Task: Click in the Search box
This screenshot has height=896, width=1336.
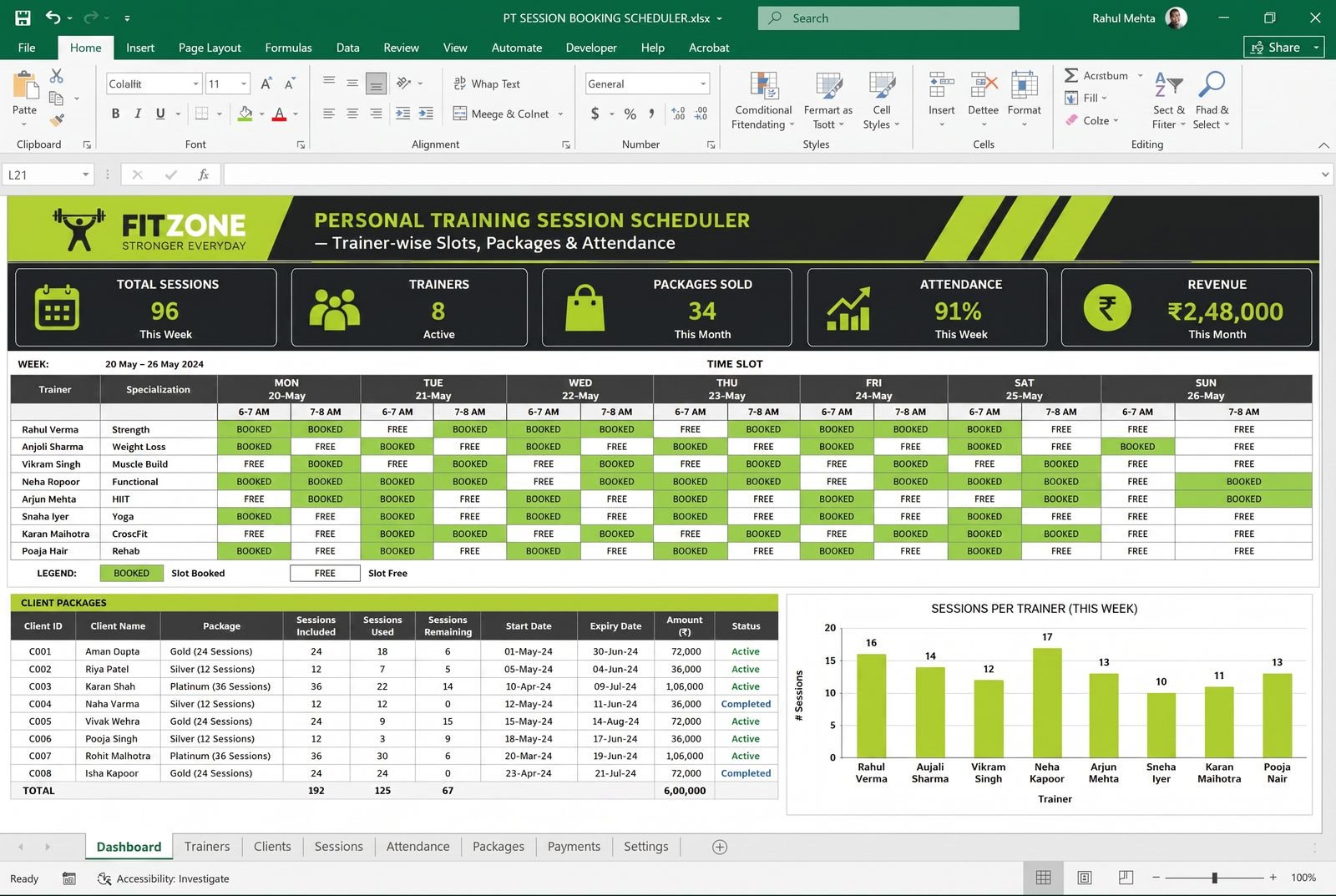Action: click(x=888, y=18)
